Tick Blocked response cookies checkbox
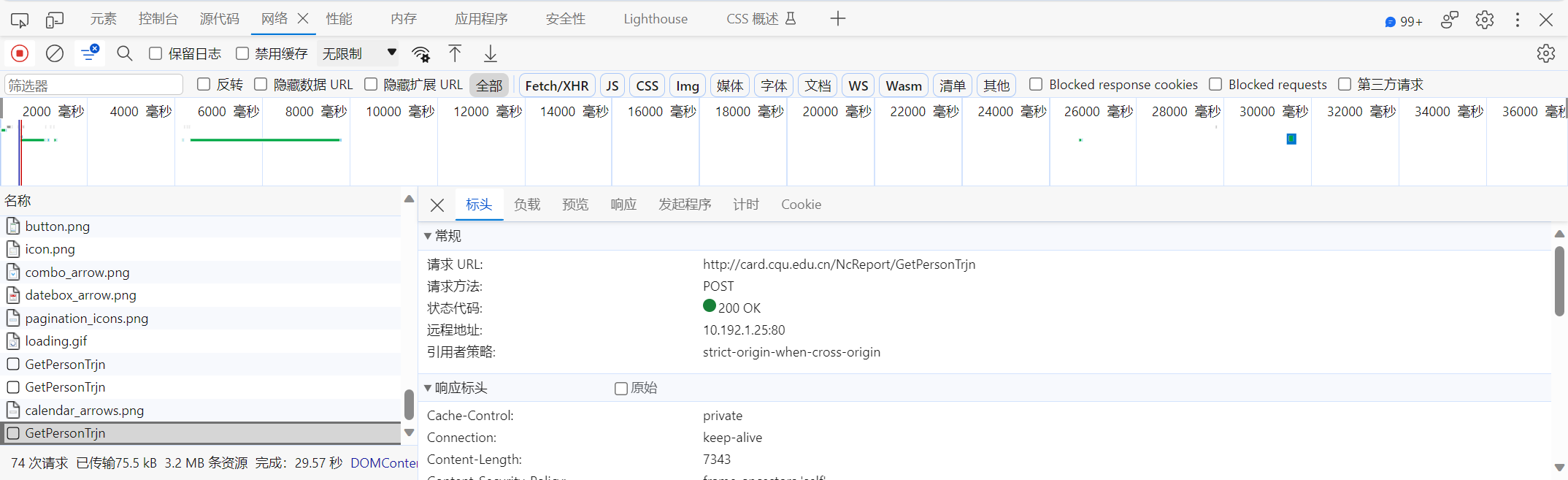The width and height of the screenshot is (1568, 480). (1036, 84)
